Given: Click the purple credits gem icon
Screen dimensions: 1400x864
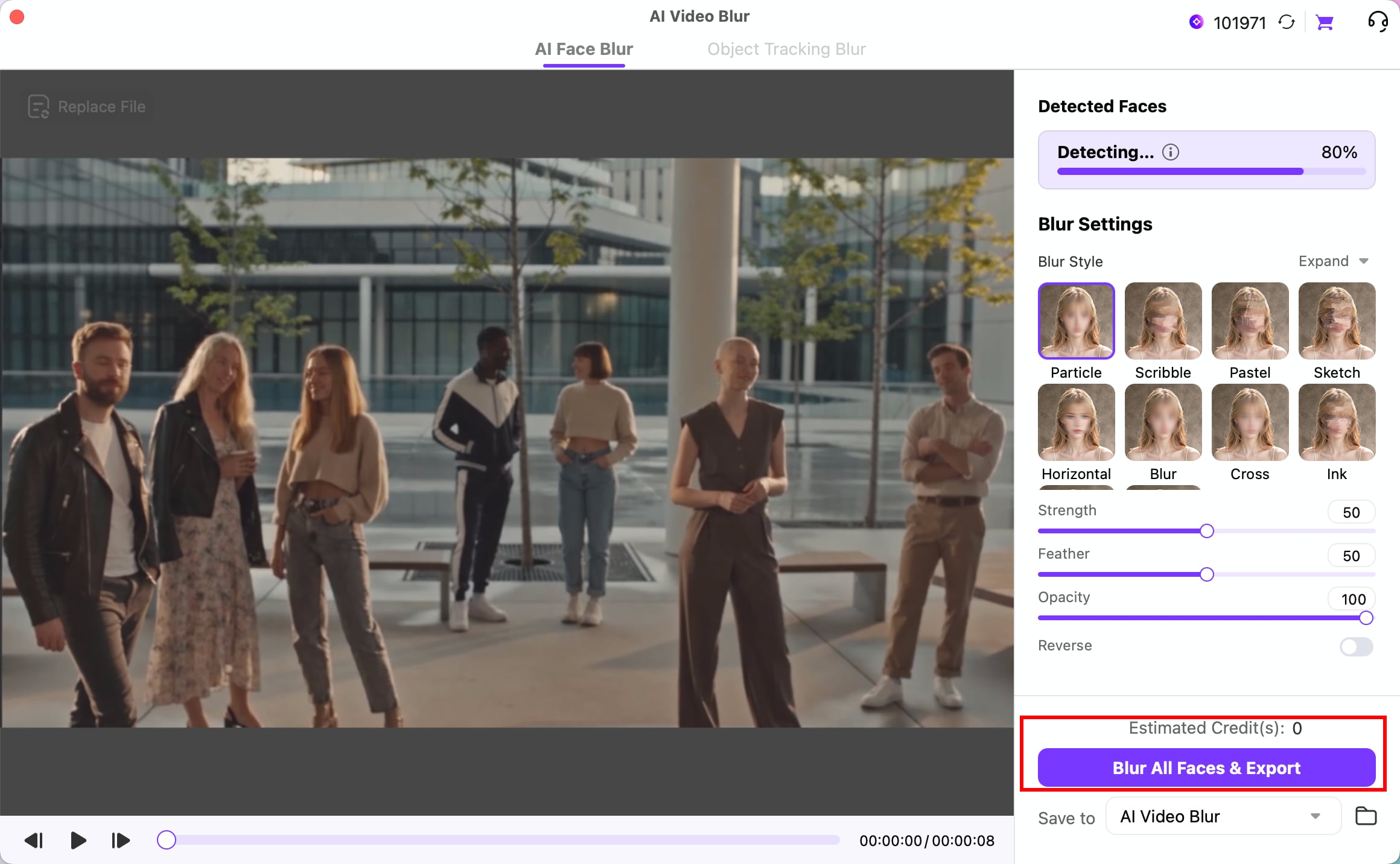Looking at the screenshot, I should tap(1196, 22).
